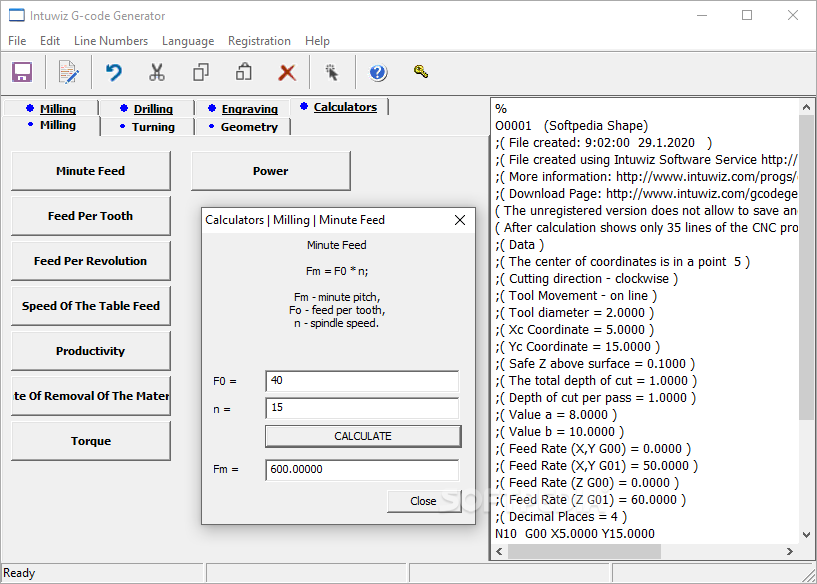This screenshot has width=817, height=584.
Task: Open the Torque calculator
Action: coord(91,441)
